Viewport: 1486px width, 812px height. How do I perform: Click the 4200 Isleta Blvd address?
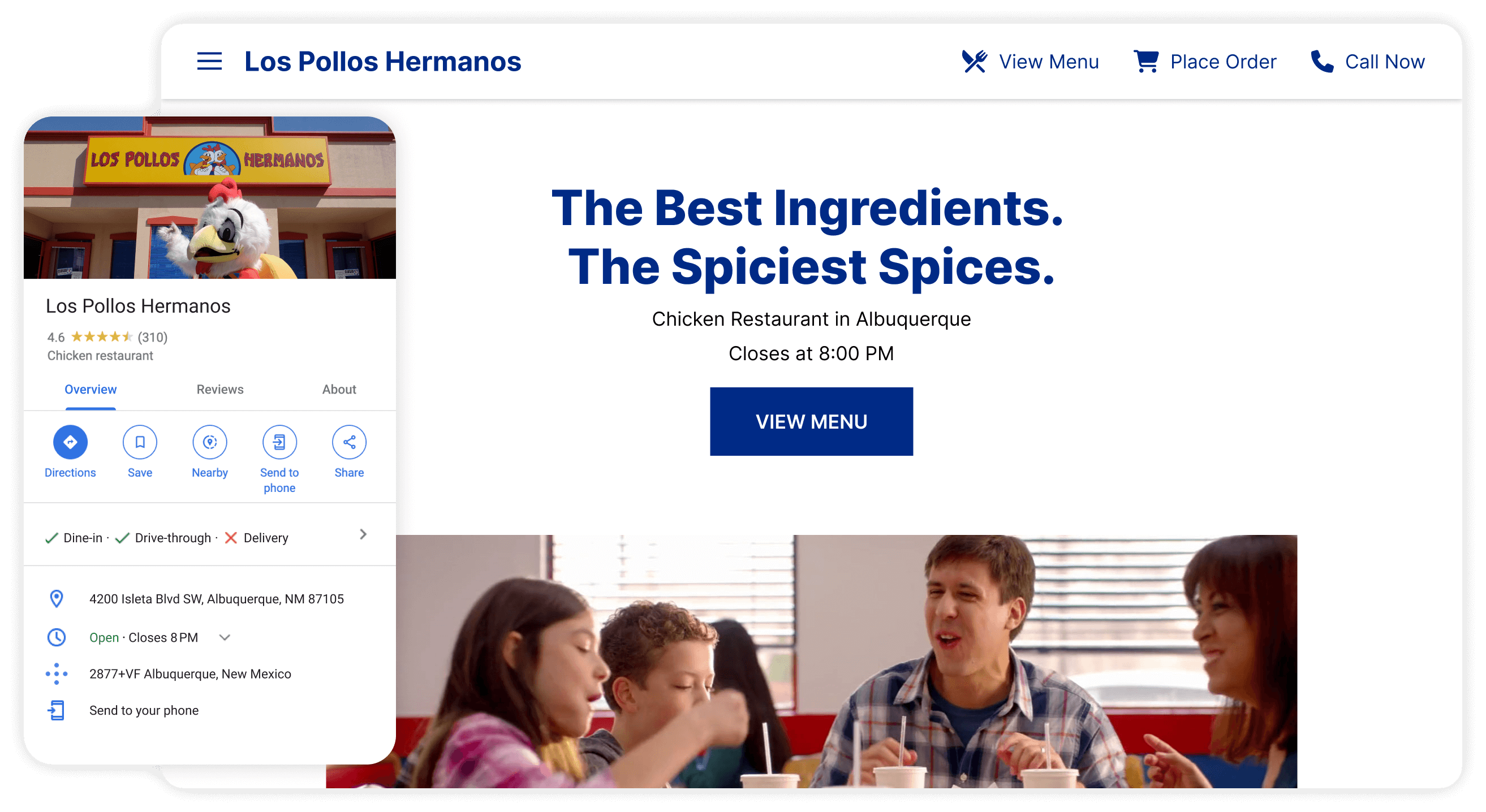click(217, 599)
